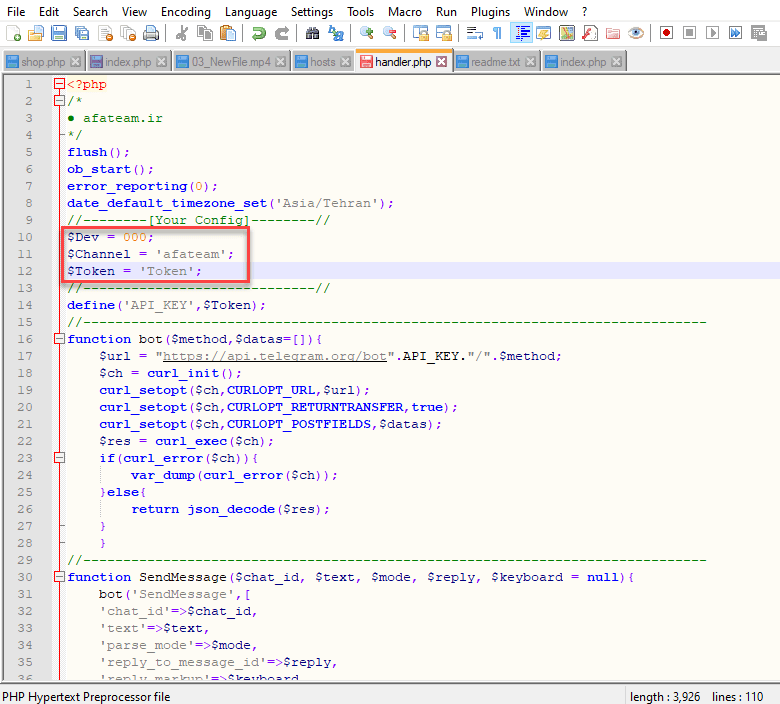Switch to the readme.txt tab
Viewport: 780px width, 704px height.
(495, 62)
